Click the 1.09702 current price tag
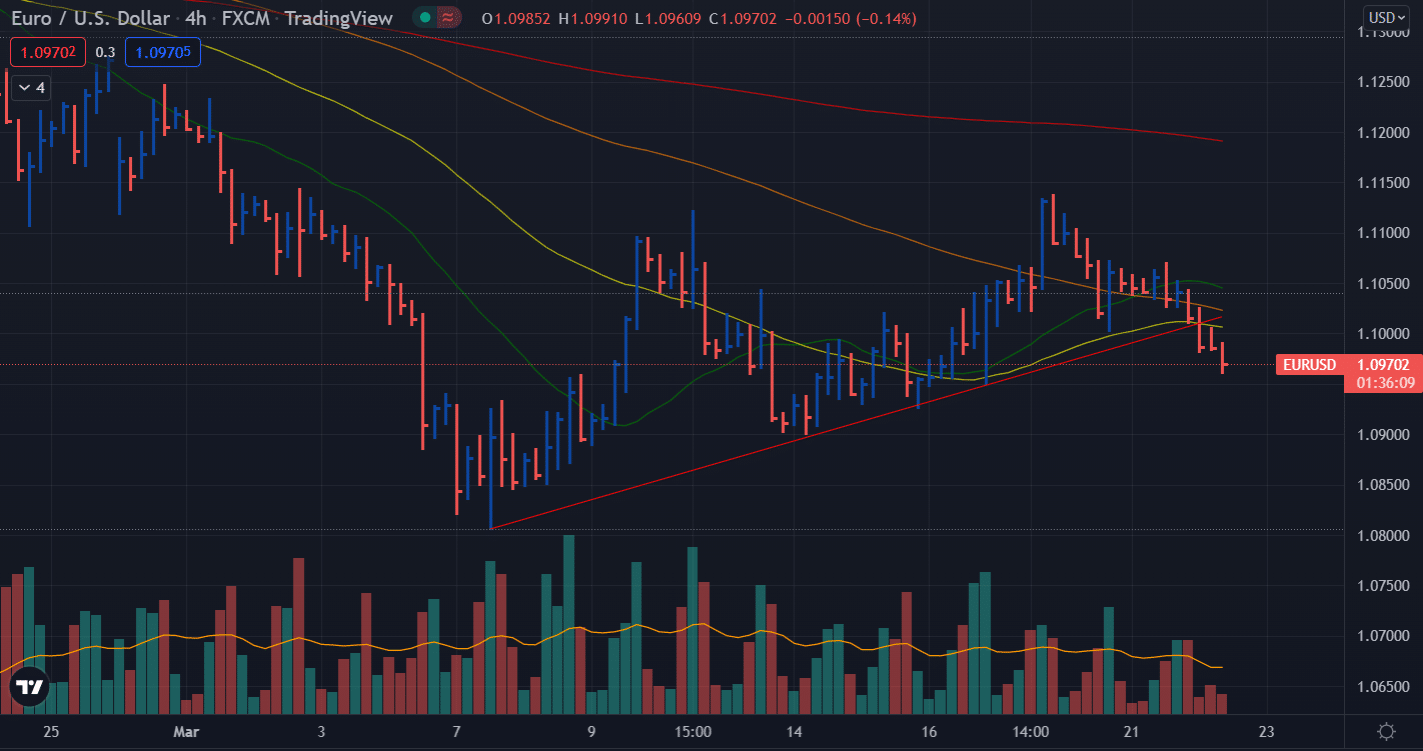Image resolution: width=1423 pixels, height=751 pixels. coord(1384,365)
